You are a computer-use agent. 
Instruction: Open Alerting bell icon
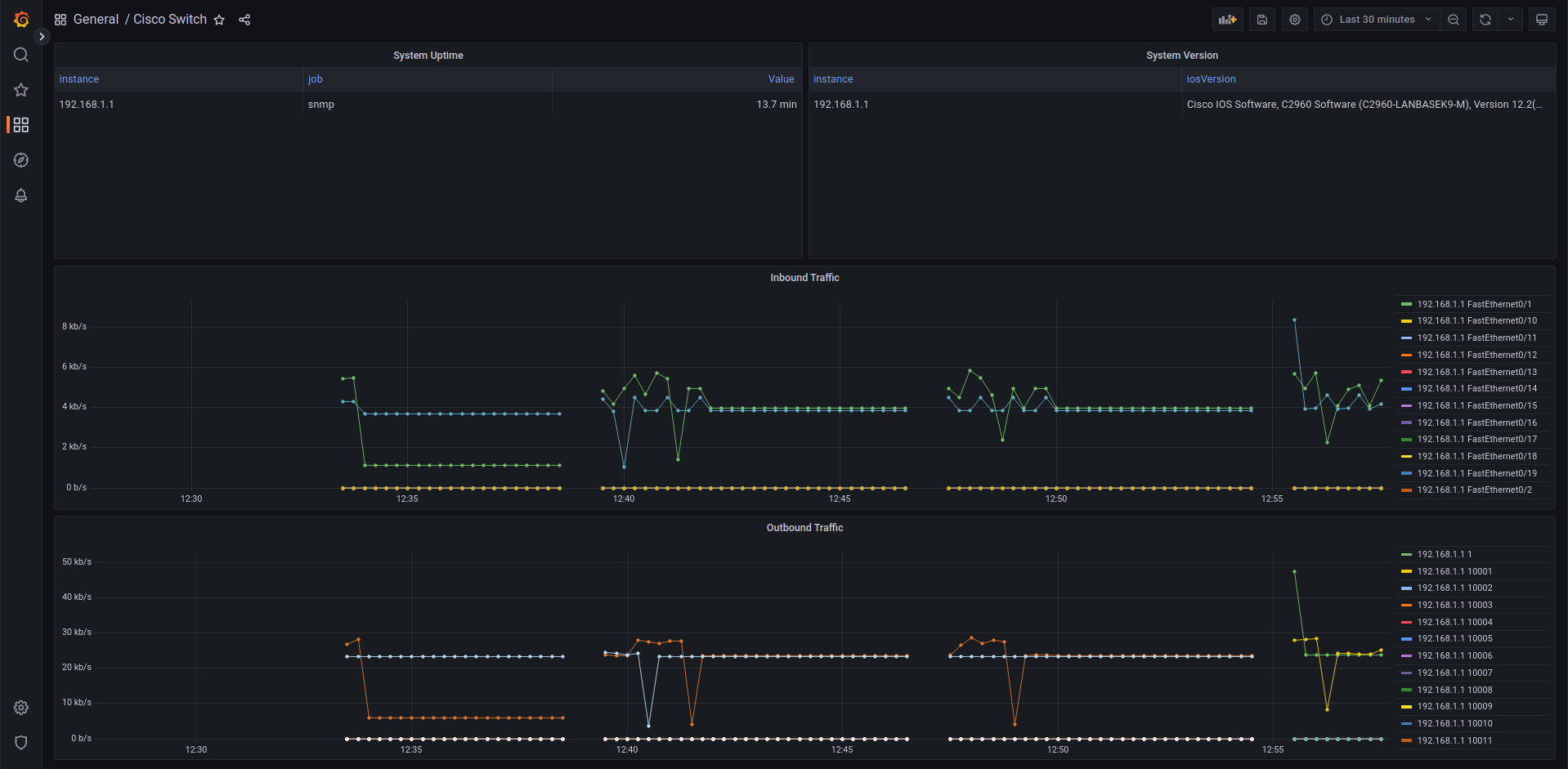click(21, 195)
